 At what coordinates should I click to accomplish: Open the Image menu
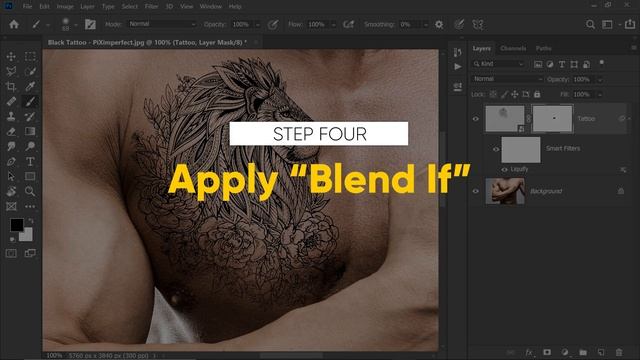pos(65,7)
